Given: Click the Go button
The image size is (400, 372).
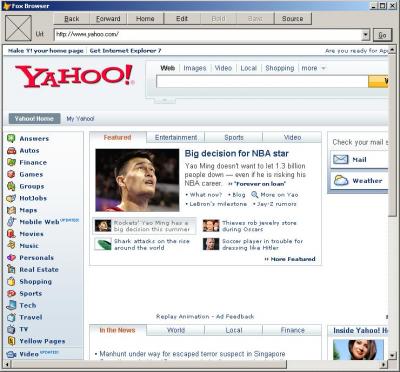Looking at the screenshot, I should coord(382,35).
